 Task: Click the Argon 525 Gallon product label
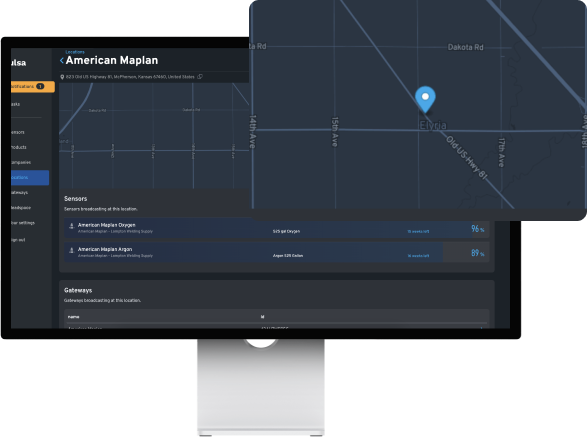point(288,256)
